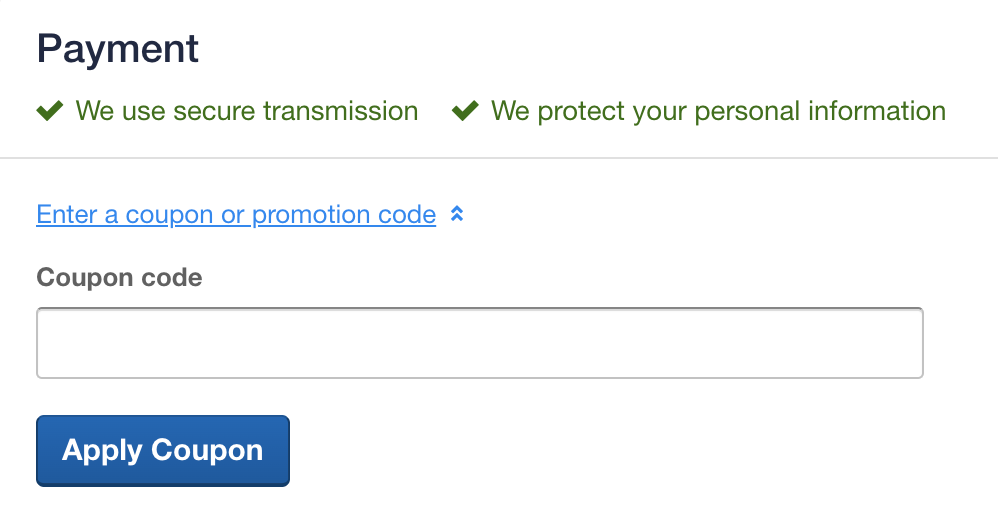
Task: Open the 'Enter a coupon or promotion code' link
Action: [236, 214]
